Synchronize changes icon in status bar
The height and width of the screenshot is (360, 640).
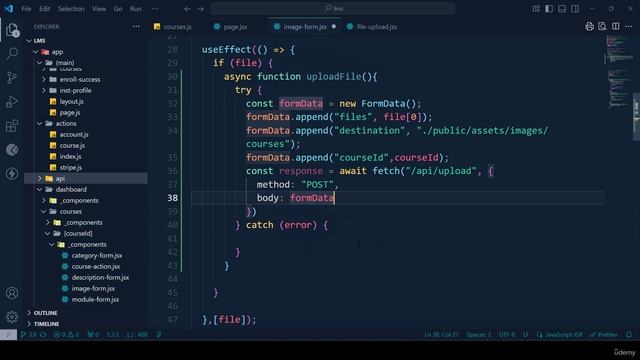point(43,335)
